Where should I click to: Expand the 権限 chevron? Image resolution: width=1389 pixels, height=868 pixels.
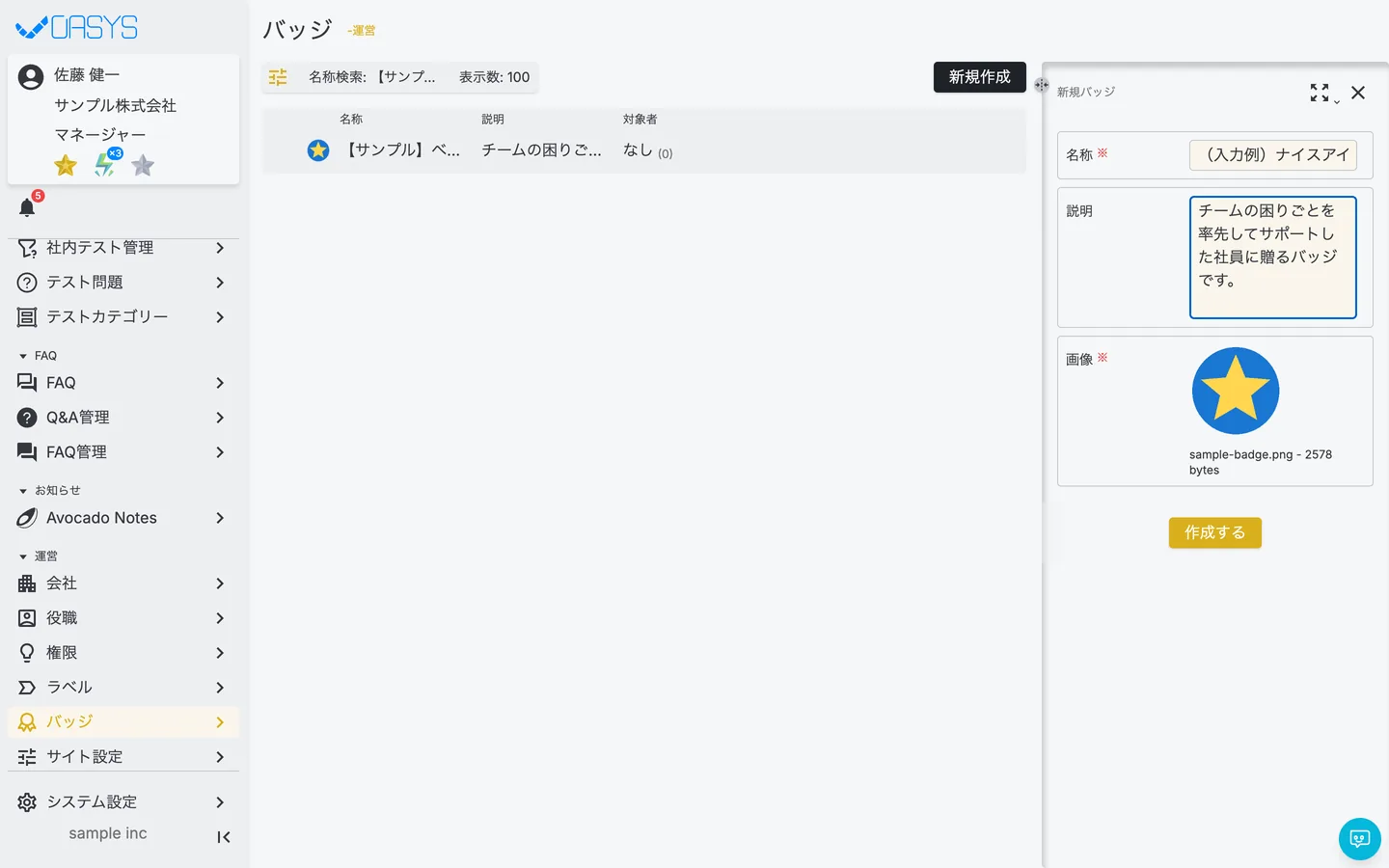220,653
